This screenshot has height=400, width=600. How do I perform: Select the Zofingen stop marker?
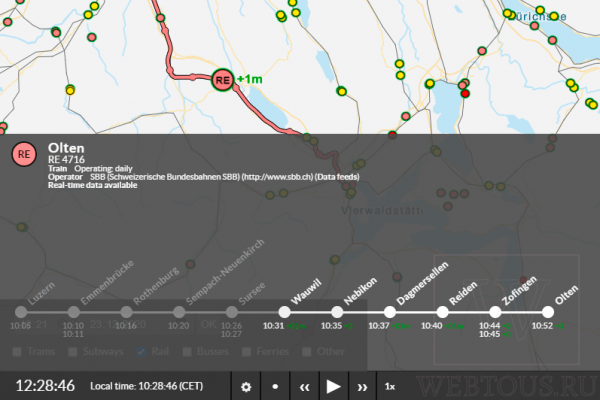495,312
